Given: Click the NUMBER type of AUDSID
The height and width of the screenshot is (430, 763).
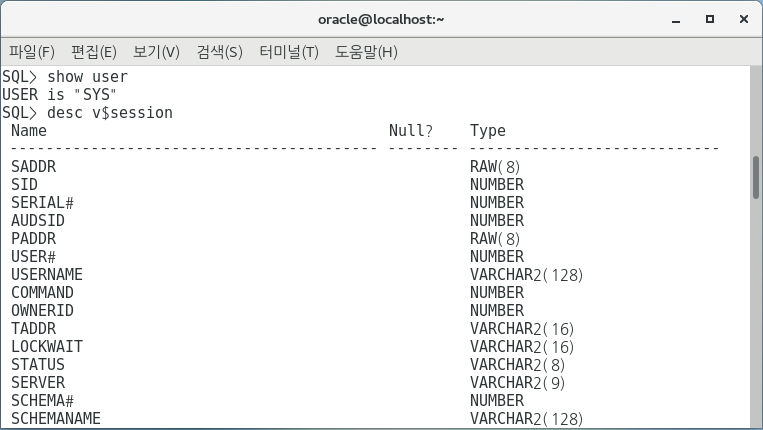Looking at the screenshot, I should [497, 220].
